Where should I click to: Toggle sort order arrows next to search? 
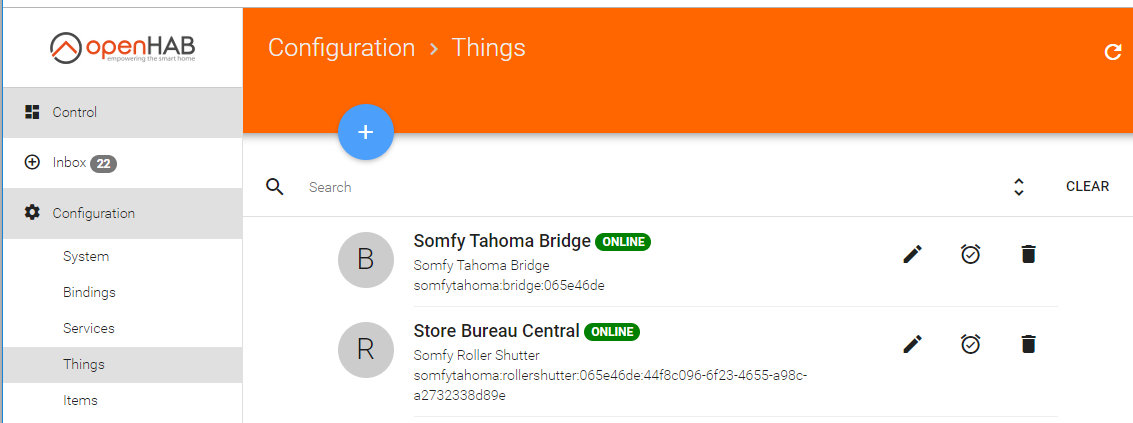(1019, 187)
